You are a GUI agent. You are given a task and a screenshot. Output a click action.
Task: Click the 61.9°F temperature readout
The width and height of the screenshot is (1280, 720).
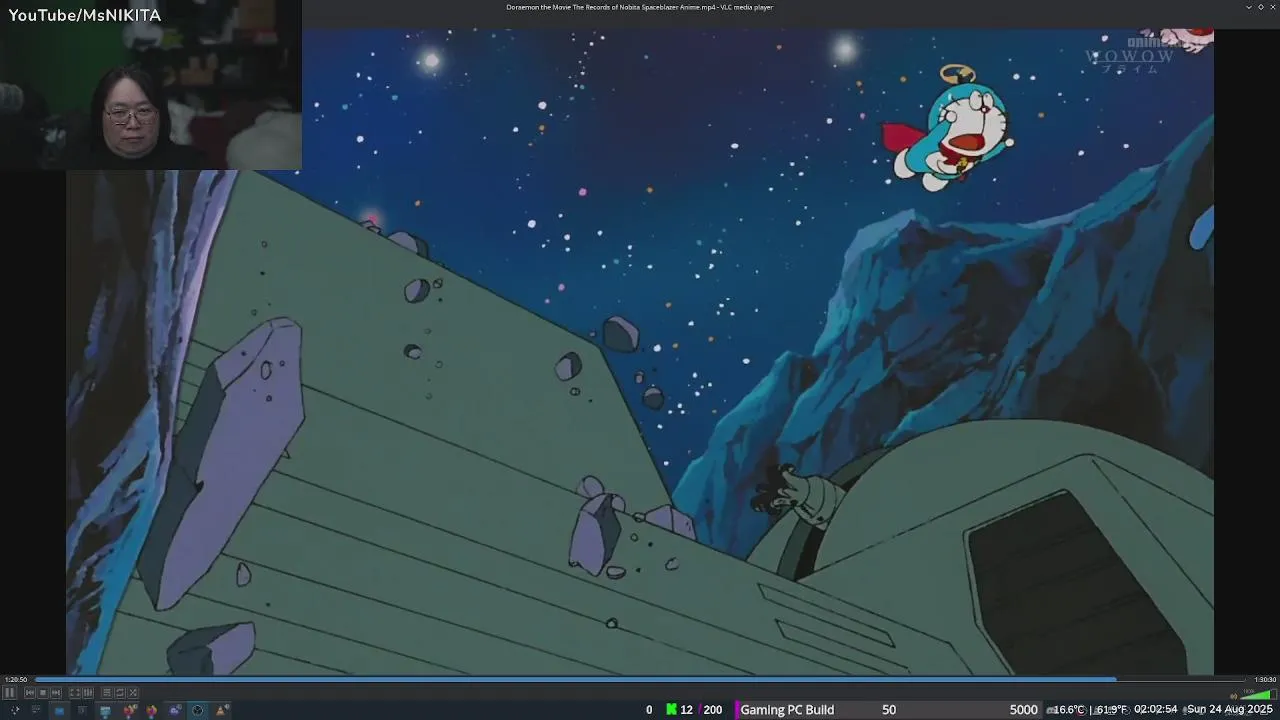point(1112,709)
